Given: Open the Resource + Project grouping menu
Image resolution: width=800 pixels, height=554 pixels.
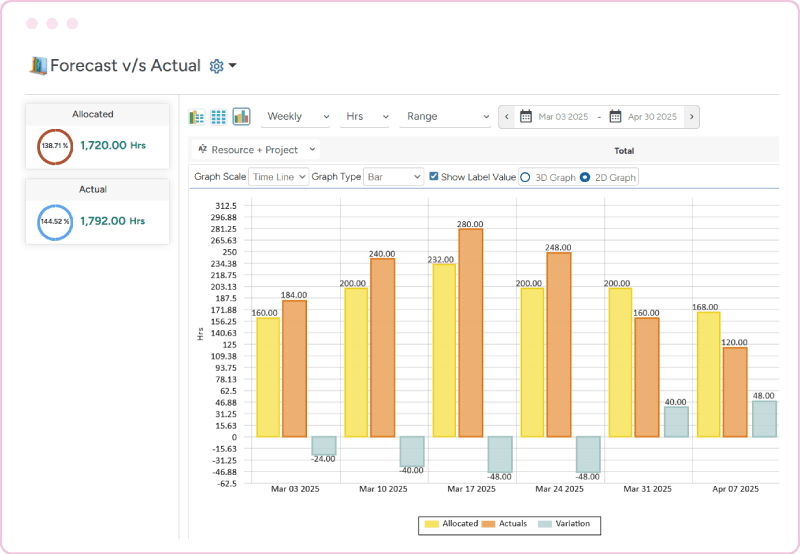Looking at the screenshot, I should coord(256,149).
